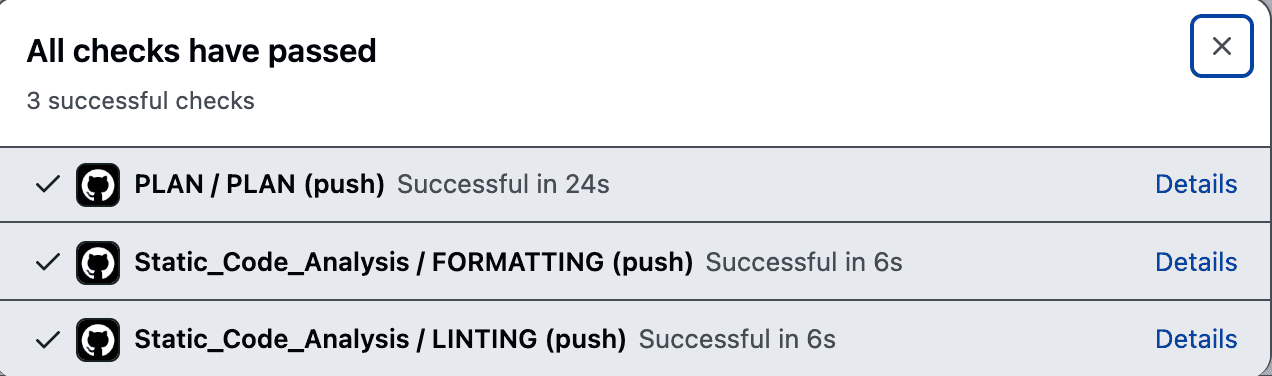The width and height of the screenshot is (1272, 376).
Task: Click "Successful in 6s" in the LINTING row
Action: [737, 339]
